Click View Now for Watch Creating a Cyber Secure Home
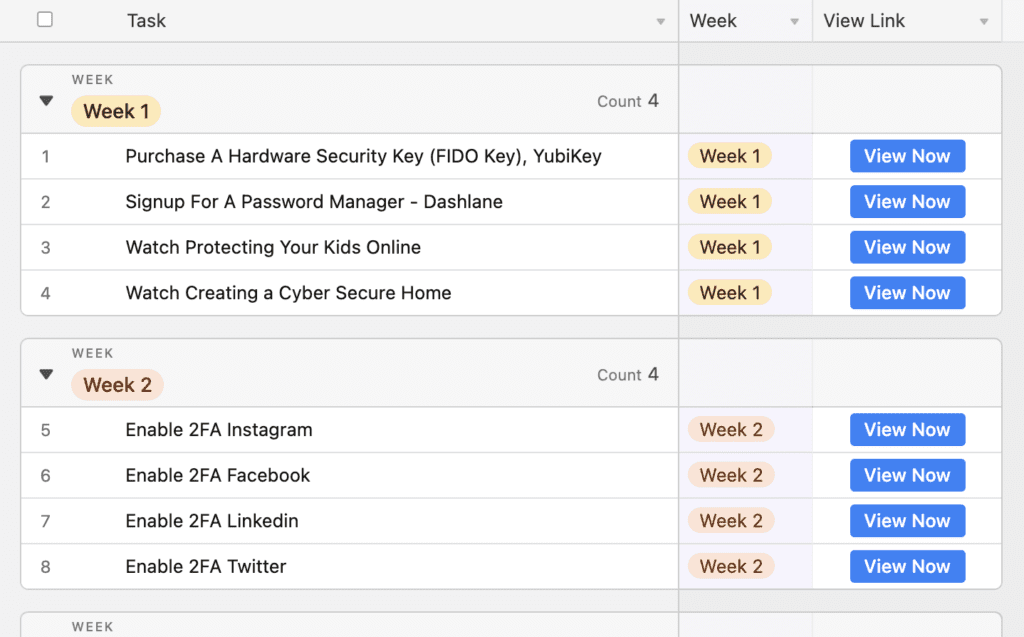Viewport: 1024px width, 637px height. (907, 292)
